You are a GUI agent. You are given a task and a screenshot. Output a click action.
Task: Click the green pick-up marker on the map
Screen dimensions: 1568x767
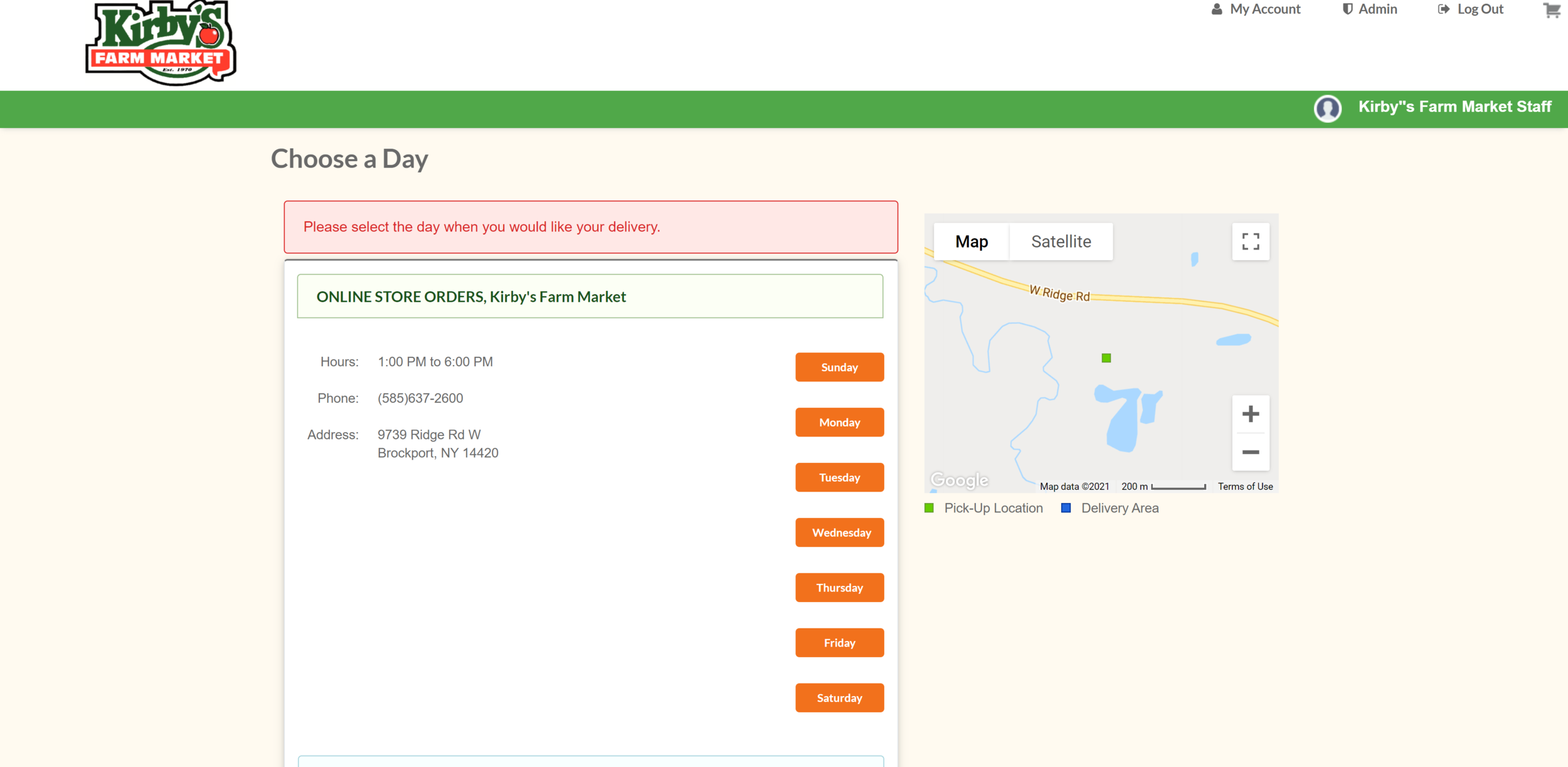[x=1106, y=358]
